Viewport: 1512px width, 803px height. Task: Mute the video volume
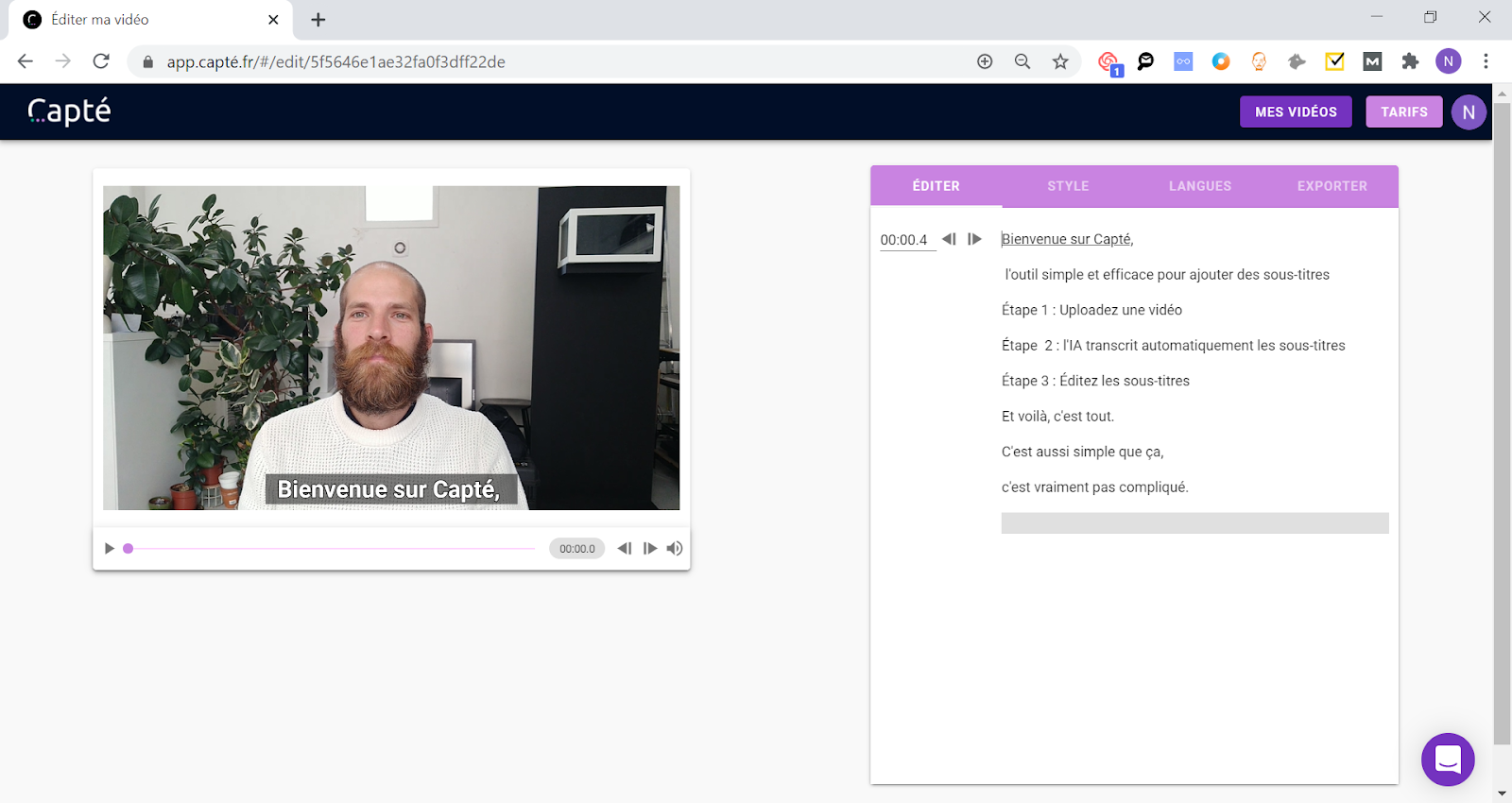[x=675, y=548]
